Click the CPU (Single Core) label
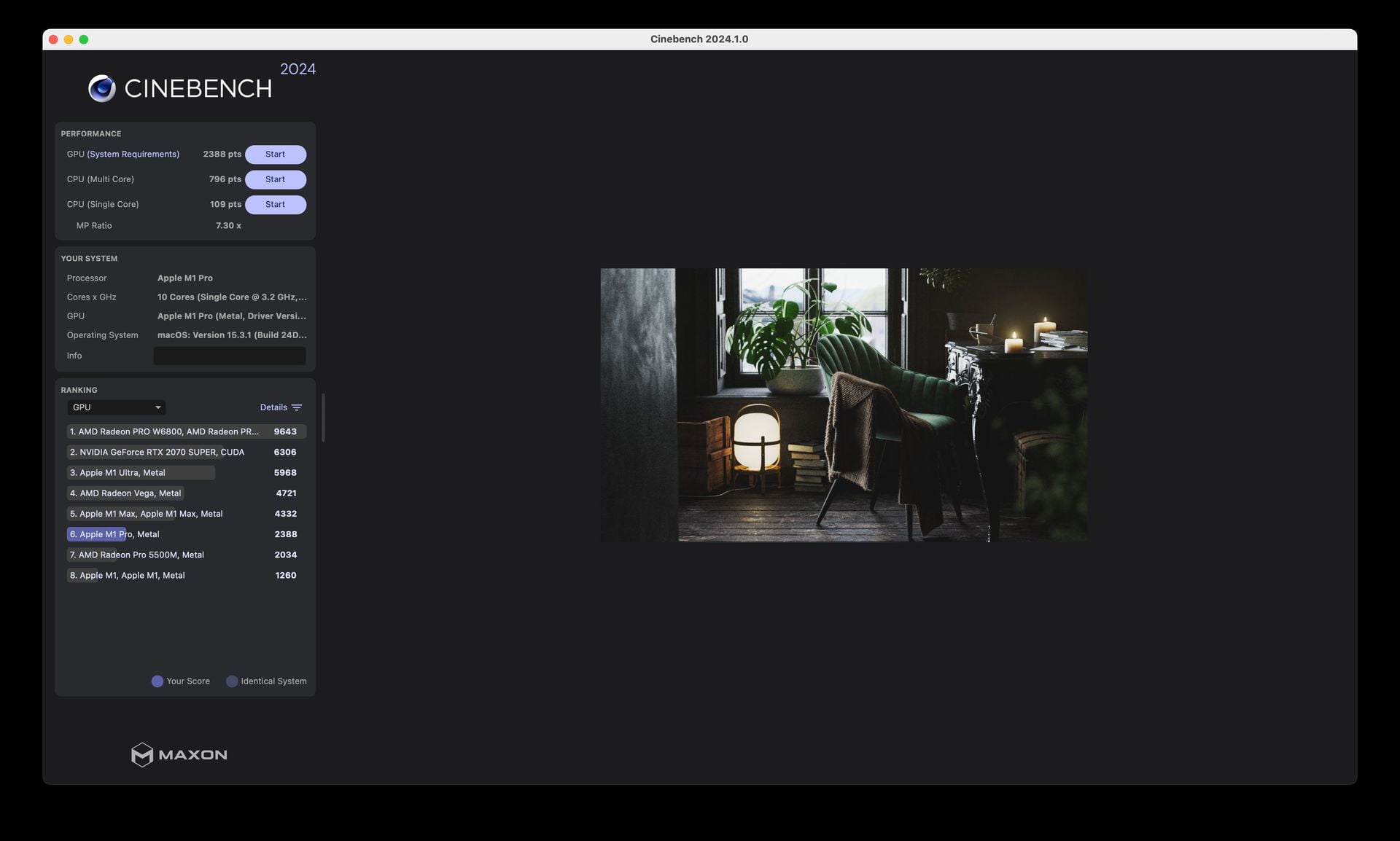 [103, 205]
